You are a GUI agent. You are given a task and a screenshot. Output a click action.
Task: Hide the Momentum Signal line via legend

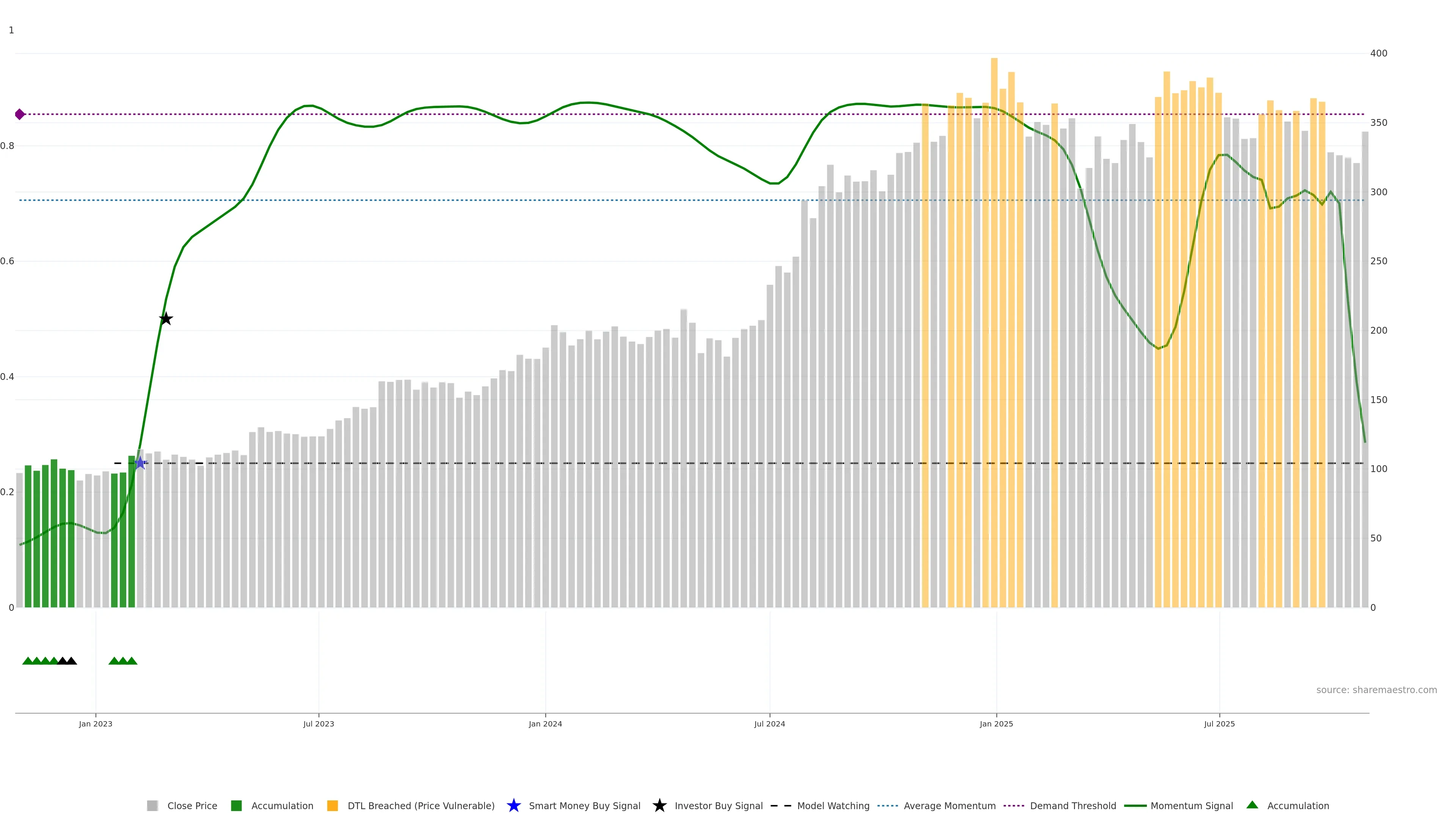point(1191,806)
